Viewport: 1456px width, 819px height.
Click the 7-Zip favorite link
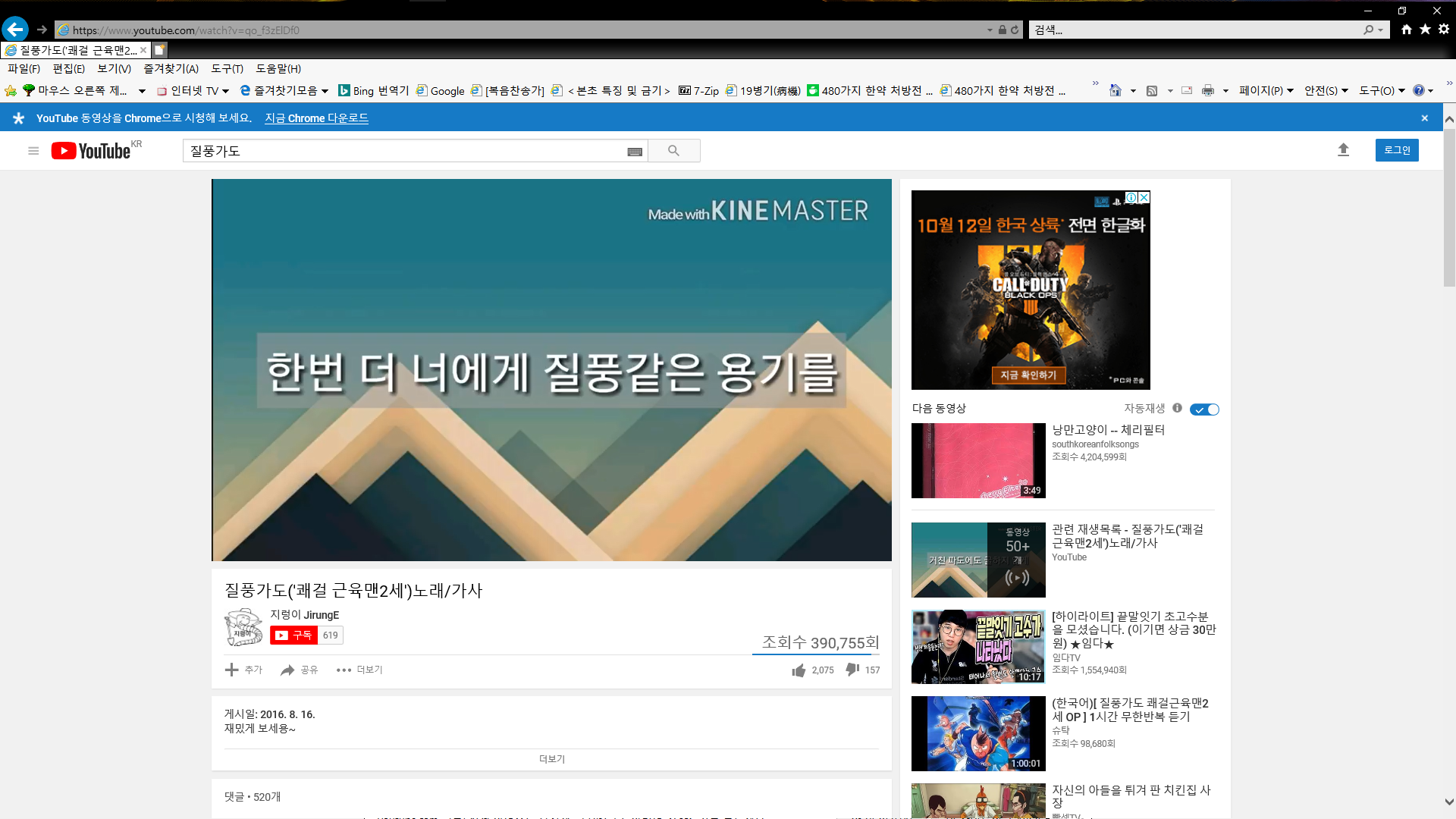tap(698, 91)
